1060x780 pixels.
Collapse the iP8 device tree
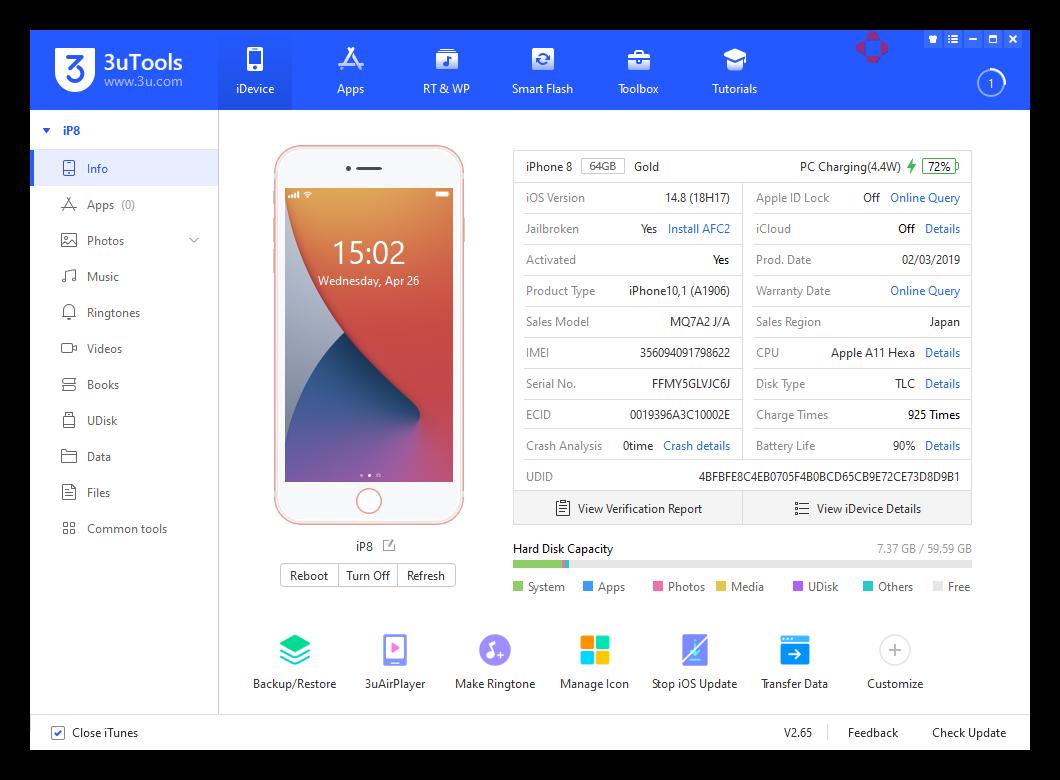point(46,131)
